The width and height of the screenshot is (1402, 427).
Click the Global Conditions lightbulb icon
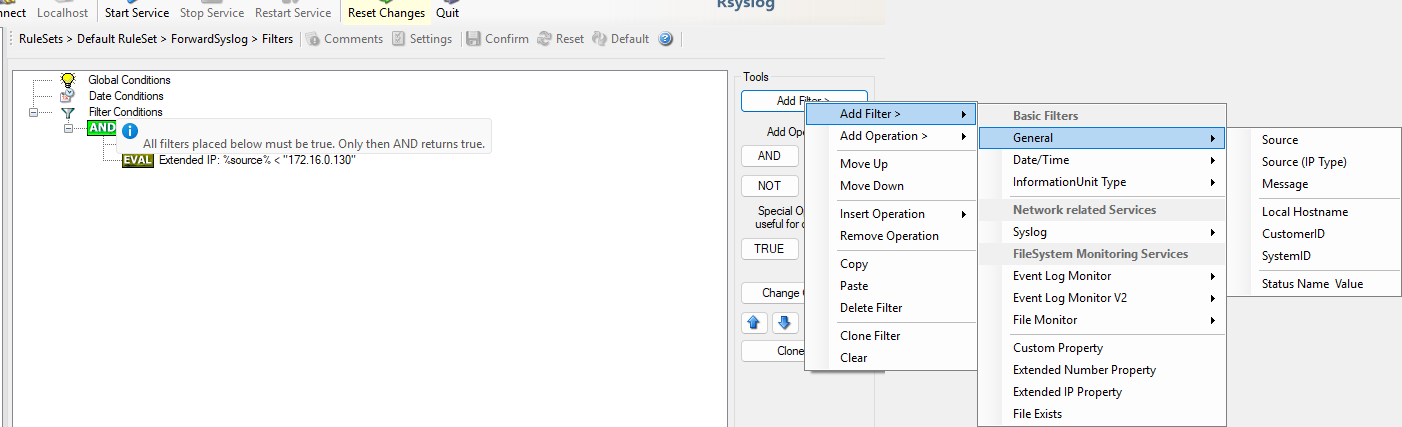pyautogui.click(x=68, y=80)
